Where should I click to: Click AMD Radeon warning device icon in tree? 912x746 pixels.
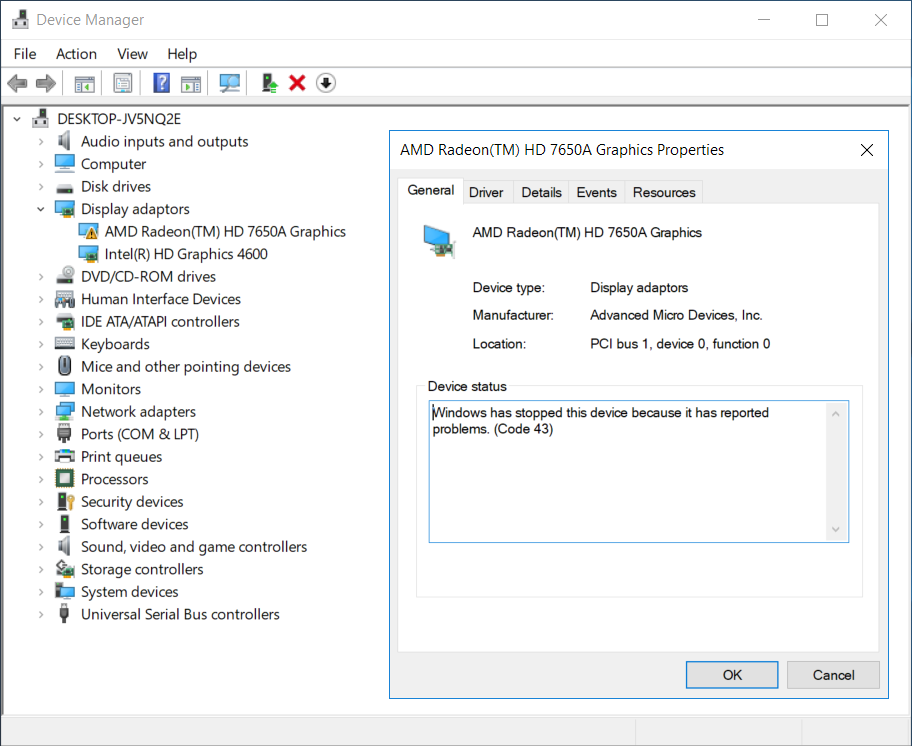(x=88, y=231)
